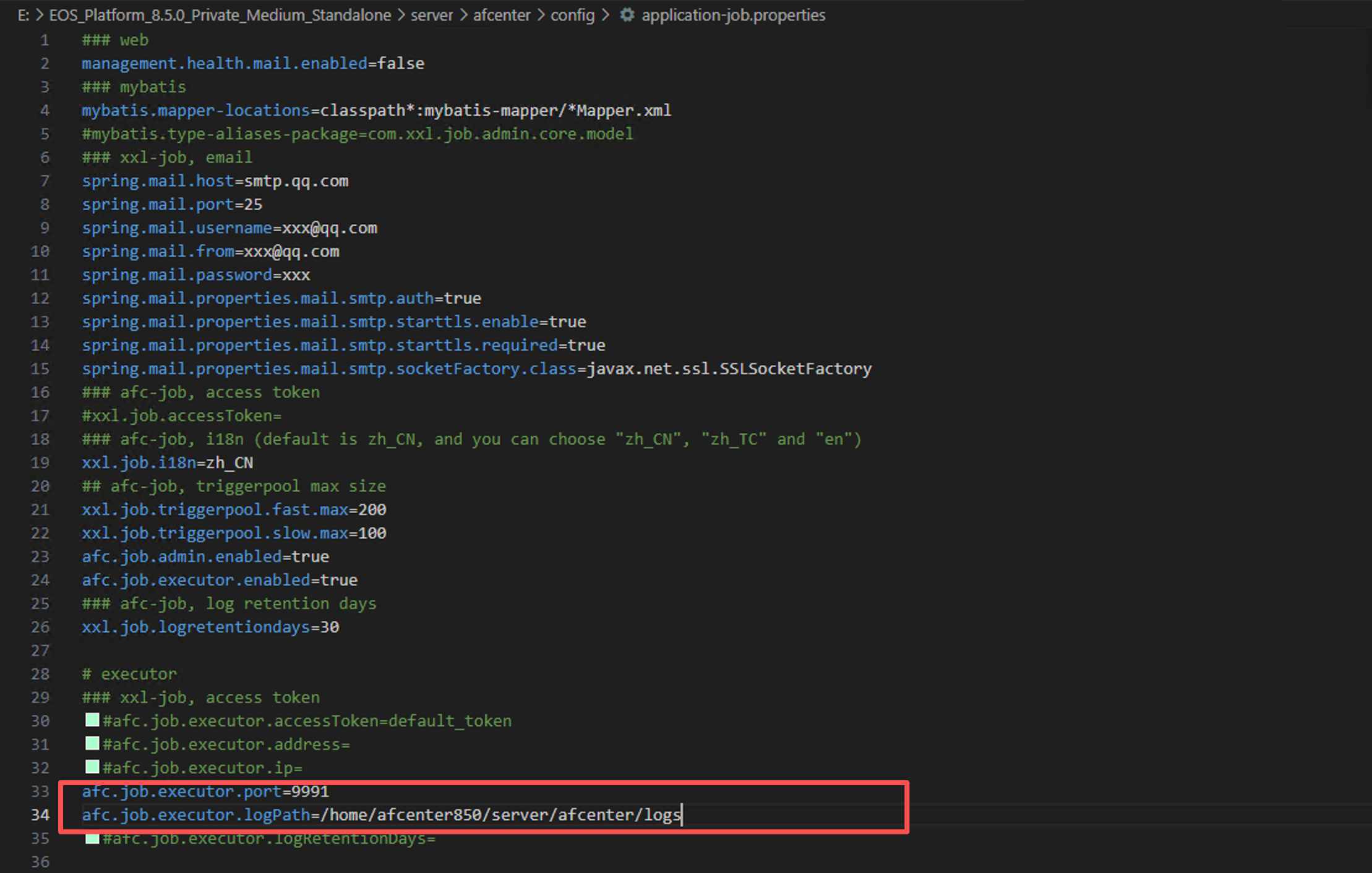The image size is (1372, 873).
Task: Click the gear icon before application-job.properties
Action: tap(627, 15)
